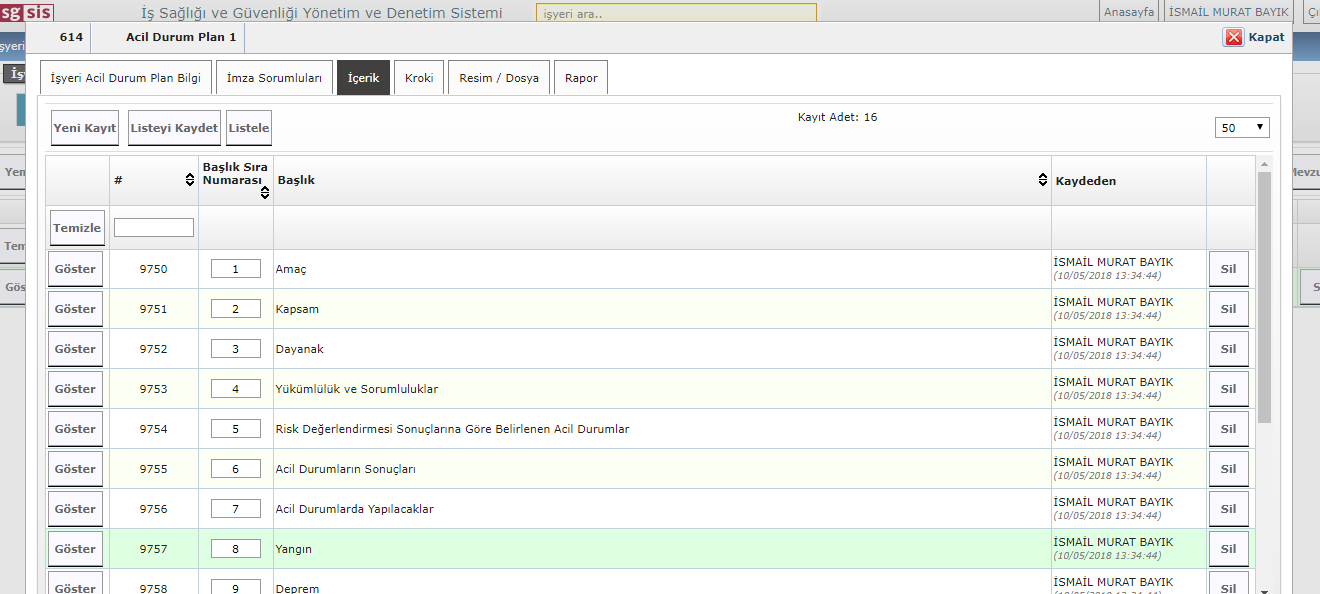Screen dimensions: 1320x594
Task: Open the Rapor tab
Action: point(581,78)
